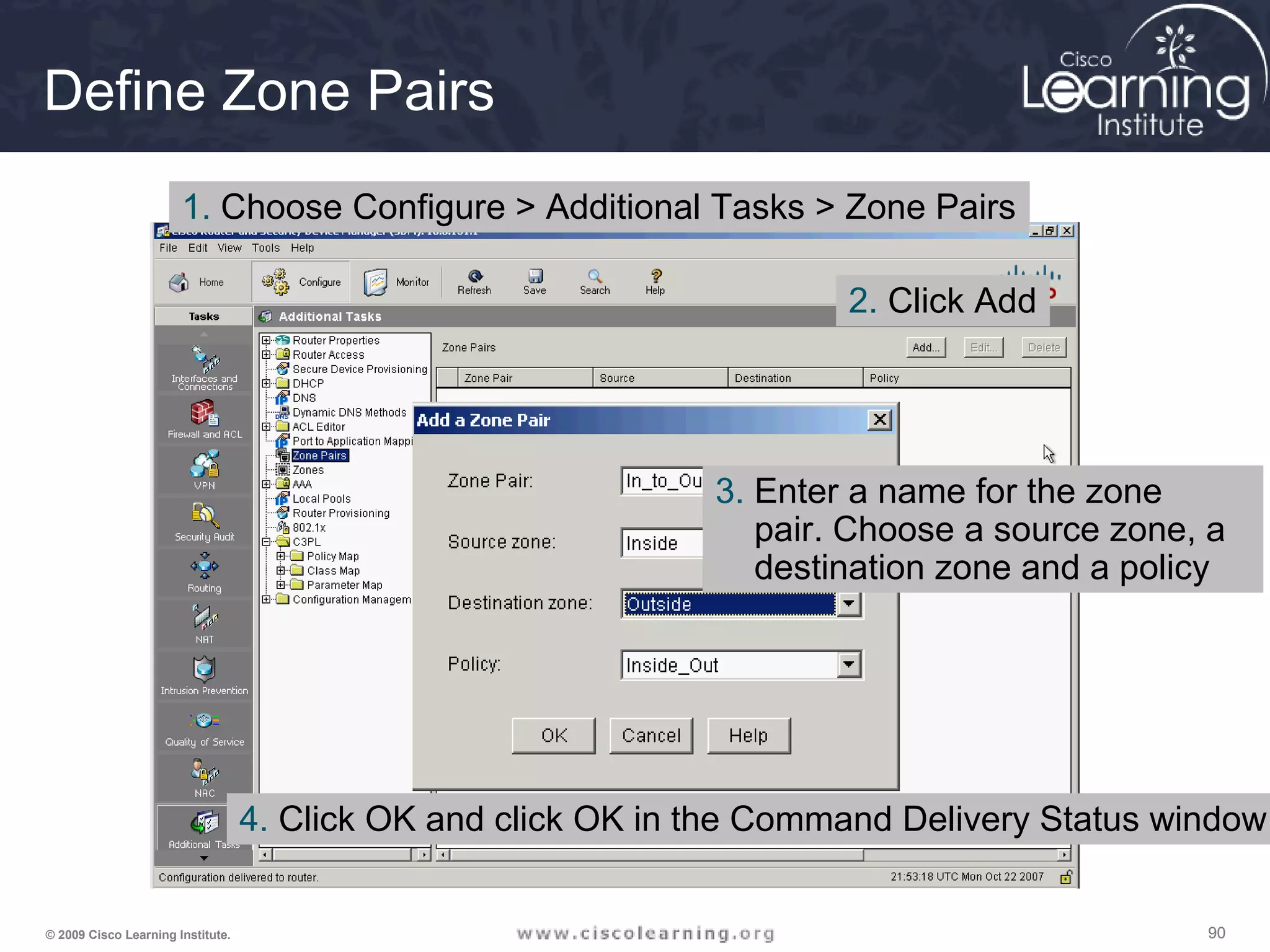The width and height of the screenshot is (1270, 952).
Task: Open the Tools menu
Action: (x=265, y=248)
